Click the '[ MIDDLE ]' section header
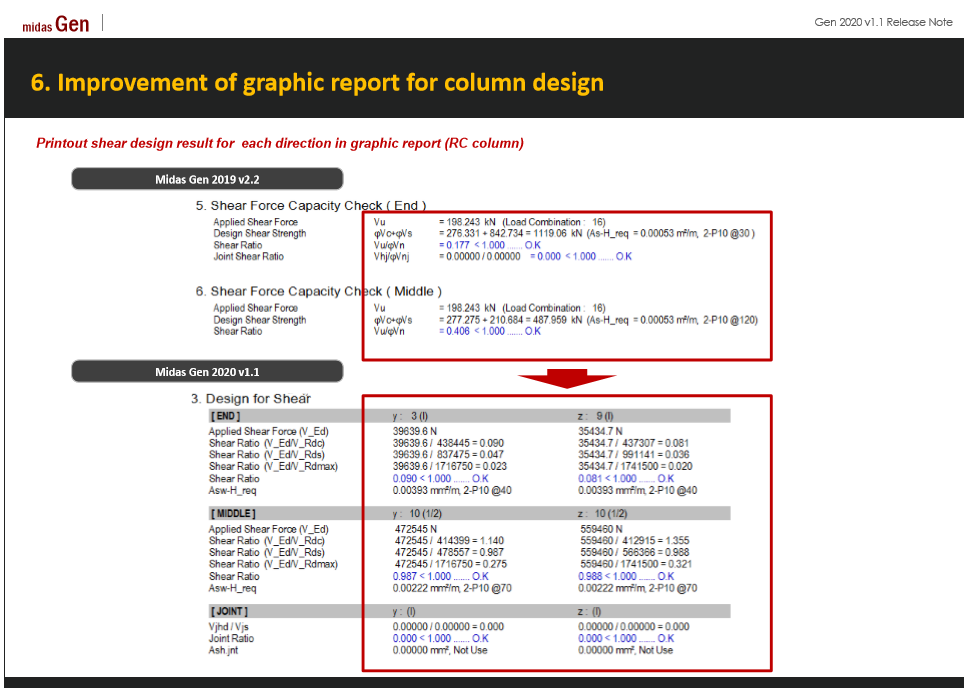The width and height of the screenshot is (969, 694). click(233, 514)
